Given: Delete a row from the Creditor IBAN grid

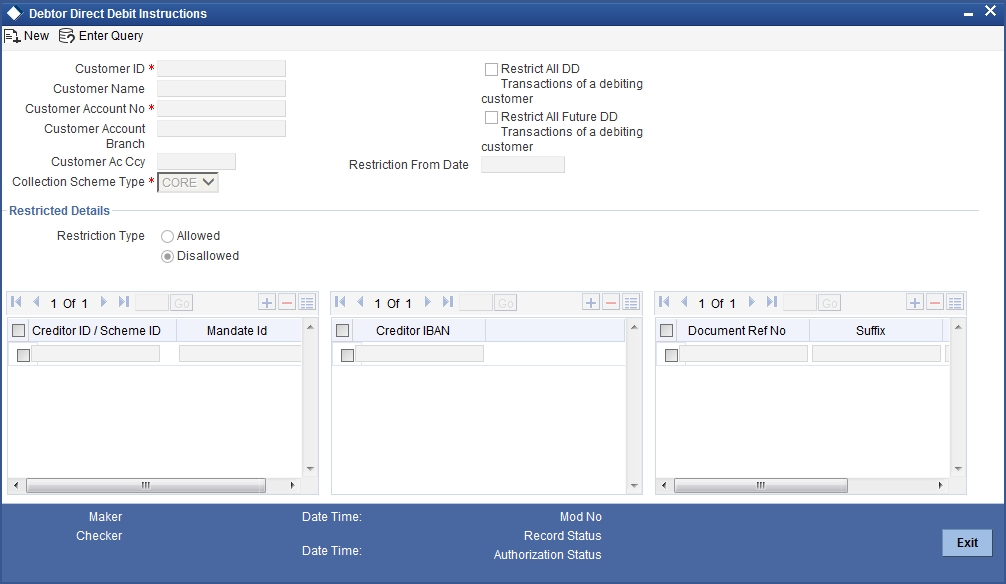Looking at the screenshot, I should pyautogui.click(x=611, y=302).
